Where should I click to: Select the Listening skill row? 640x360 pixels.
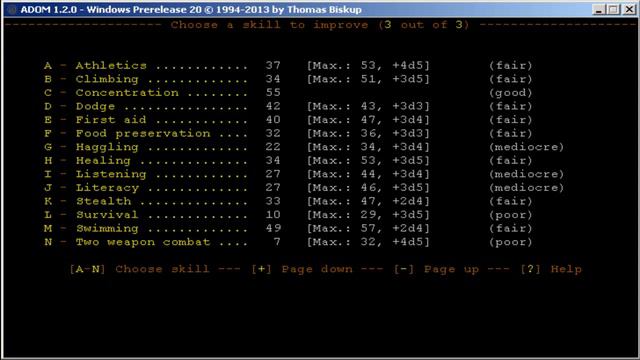[x=304, y=174]
